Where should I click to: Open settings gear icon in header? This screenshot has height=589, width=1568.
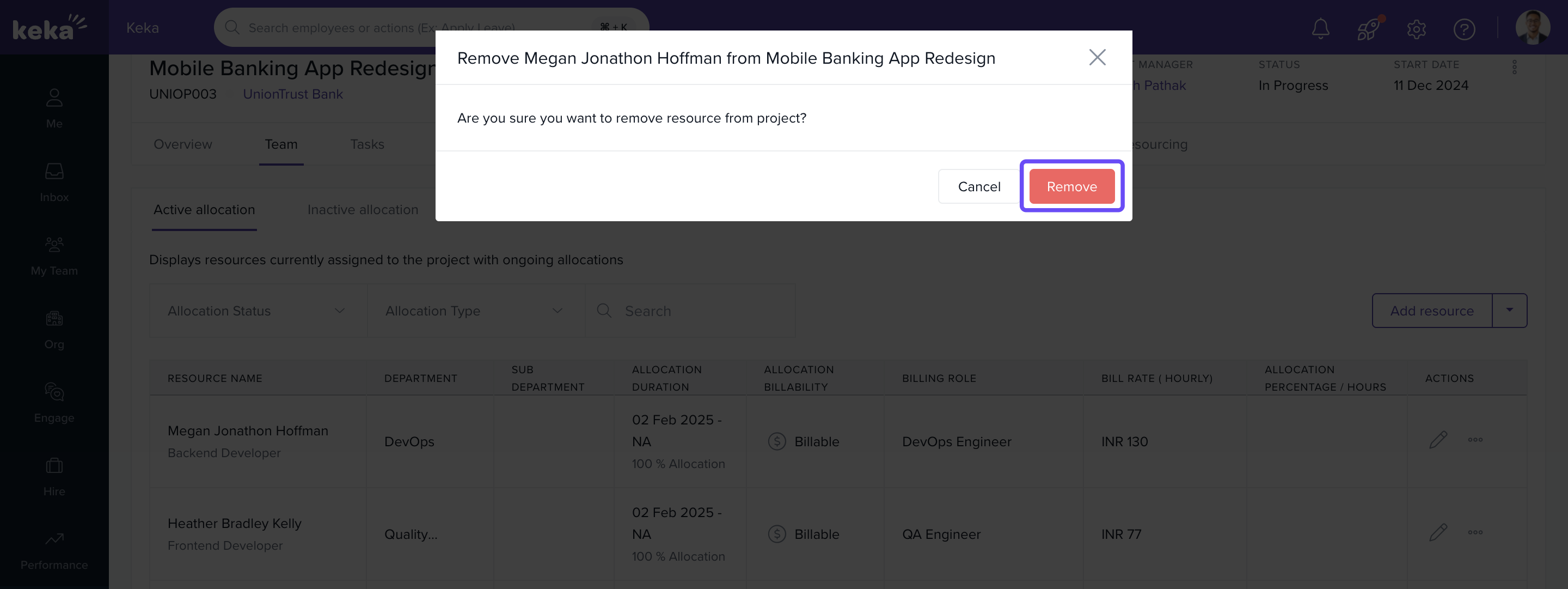tap(1416, 28)
